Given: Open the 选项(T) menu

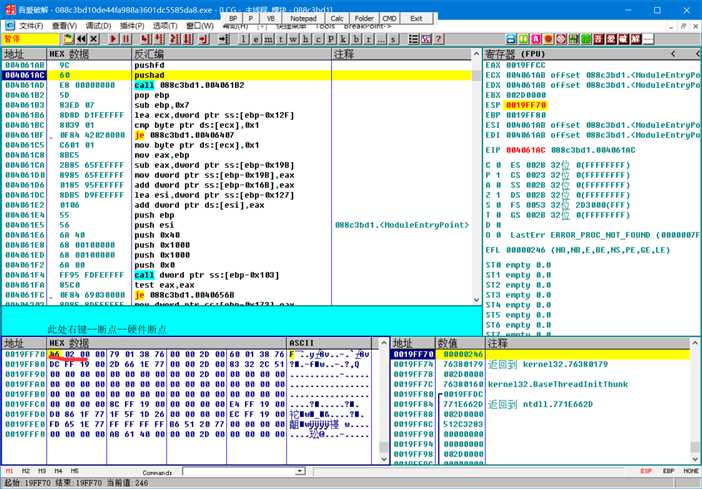Looking at the screenshot, I should point(165,26).
